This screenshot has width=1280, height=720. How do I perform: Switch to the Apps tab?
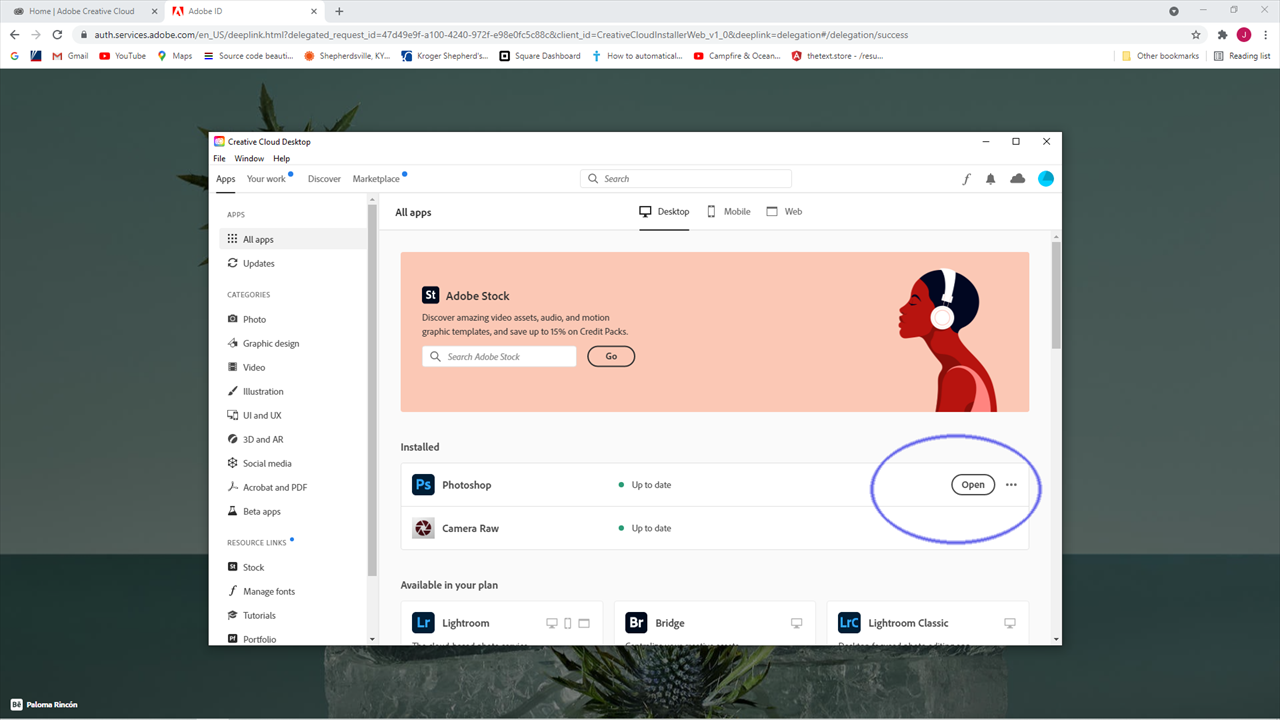[226, 179]
